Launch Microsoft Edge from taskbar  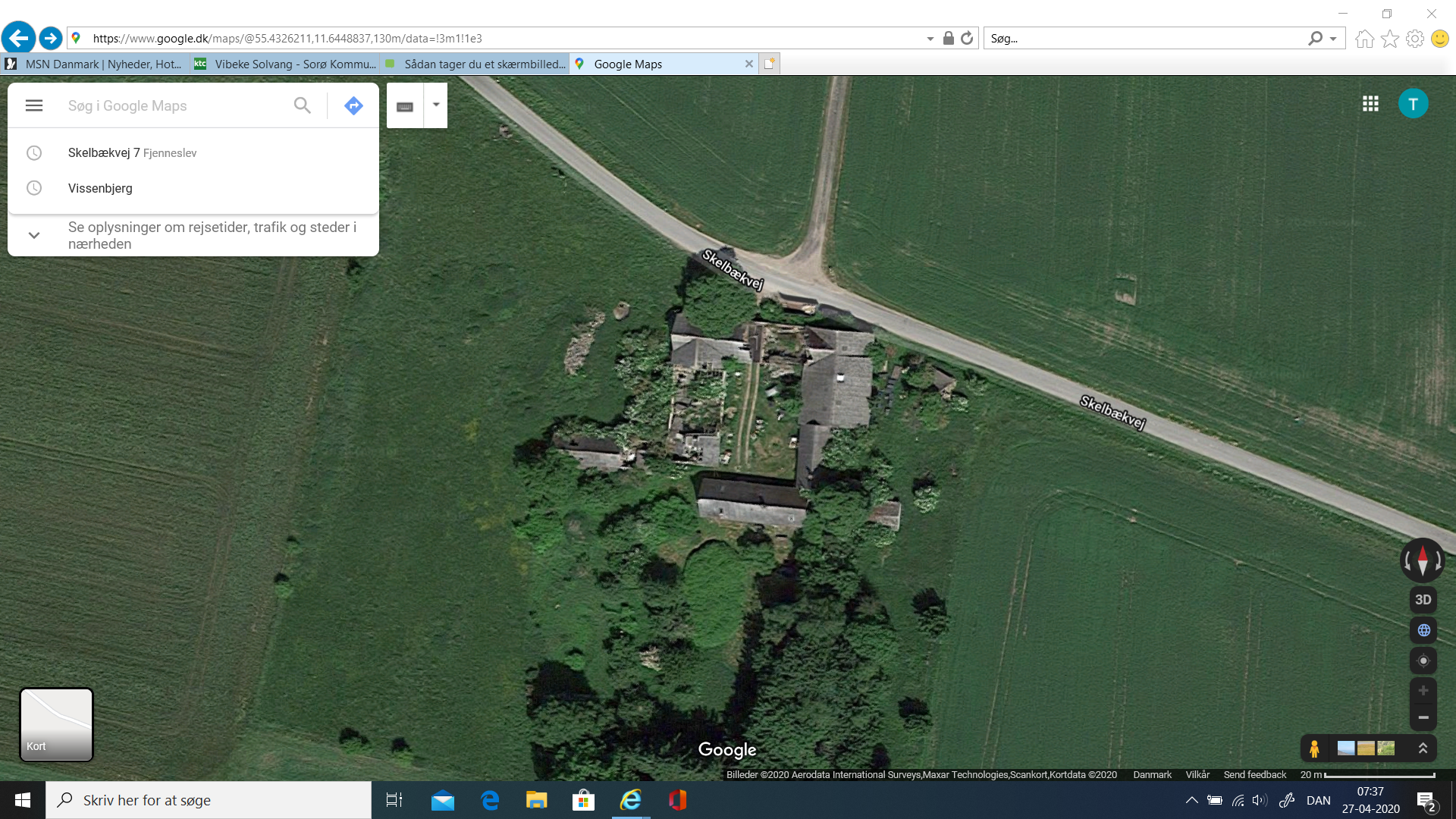[490, 800]
